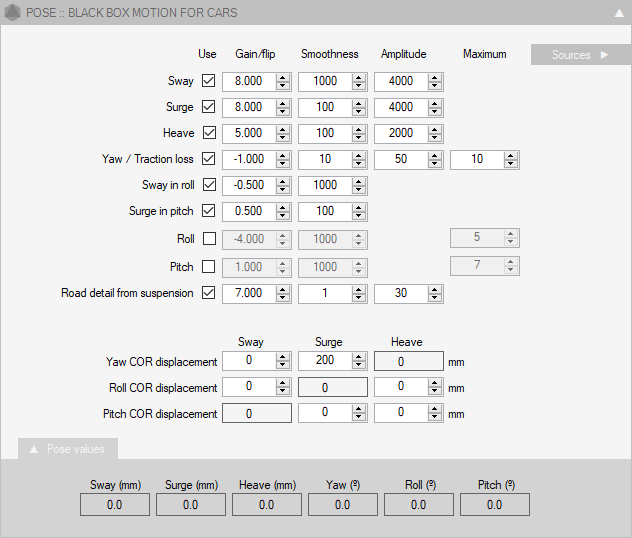
Task: Click the Sway (mm) pose value box
Action: (115, 505)
